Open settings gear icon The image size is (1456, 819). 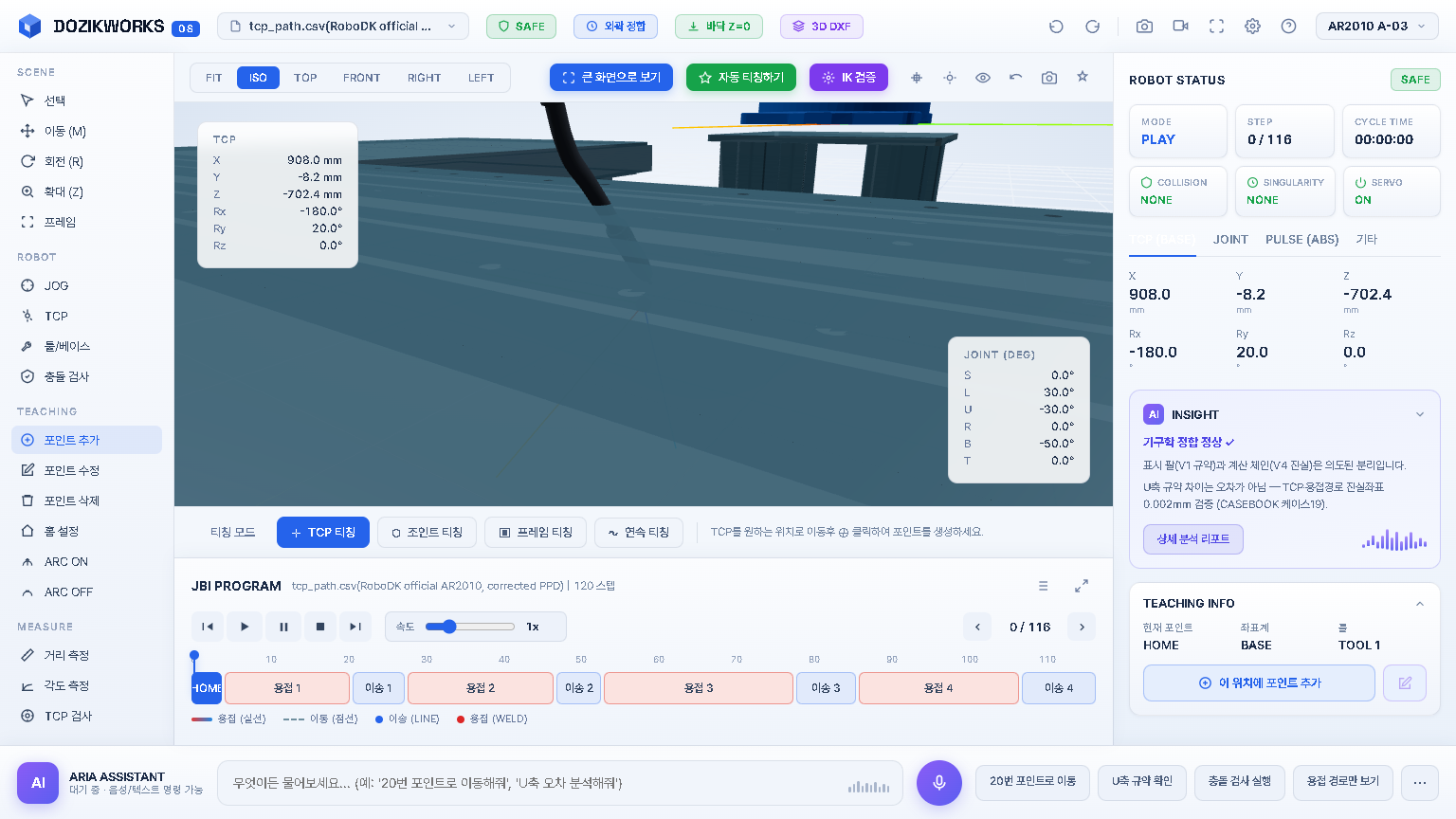click(1252, 27)
